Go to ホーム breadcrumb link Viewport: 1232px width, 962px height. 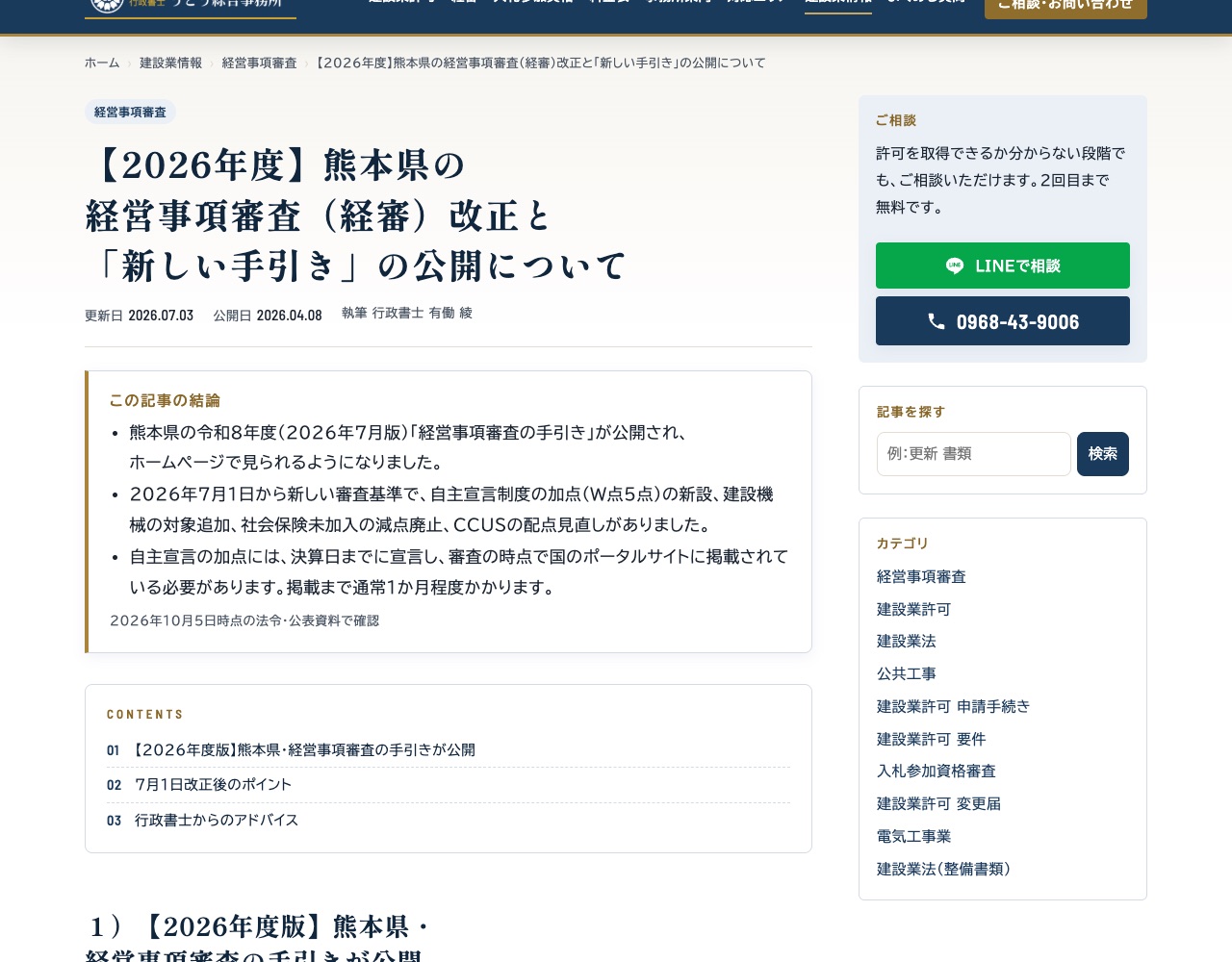[x=102, y=63]
